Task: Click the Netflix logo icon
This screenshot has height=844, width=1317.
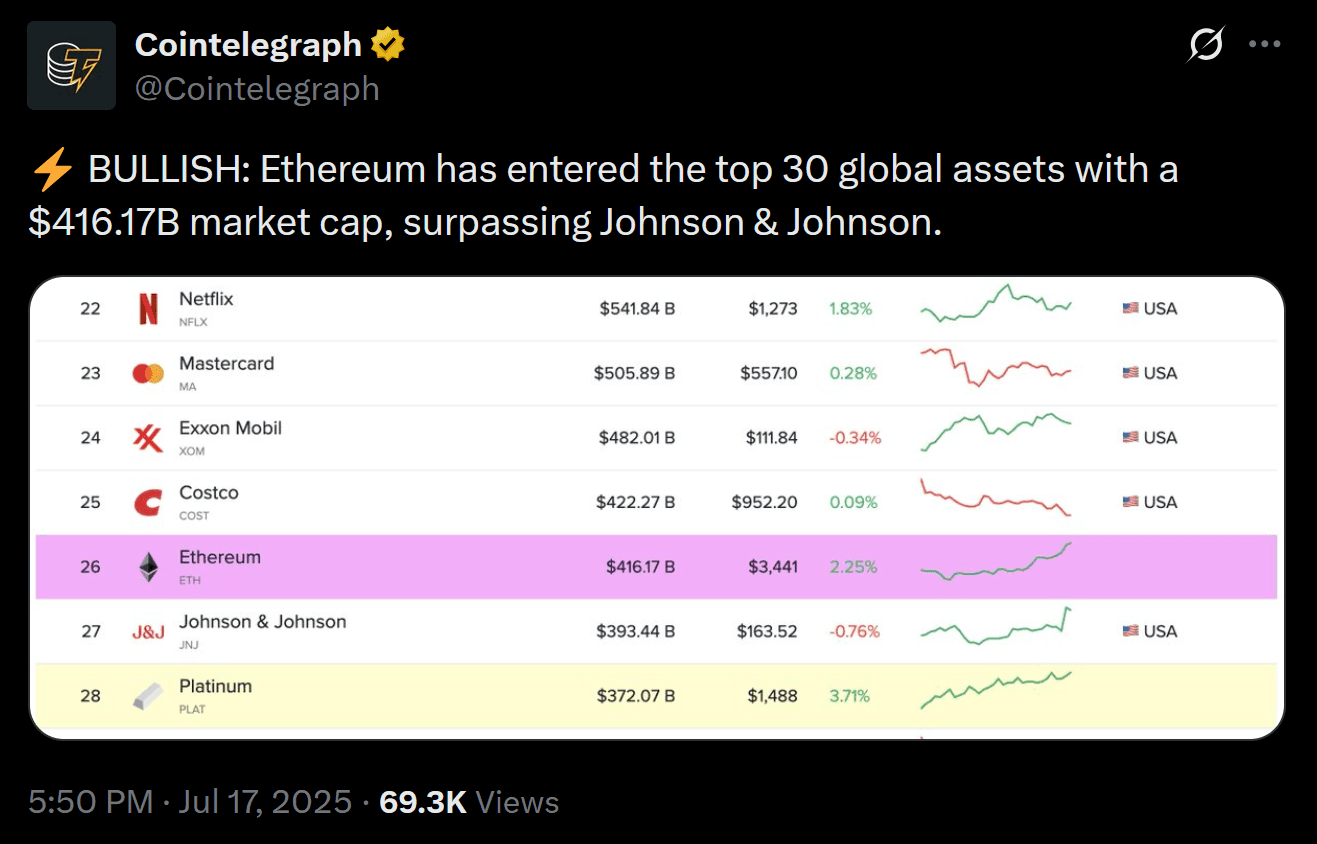Action: [x=148, y=309]
